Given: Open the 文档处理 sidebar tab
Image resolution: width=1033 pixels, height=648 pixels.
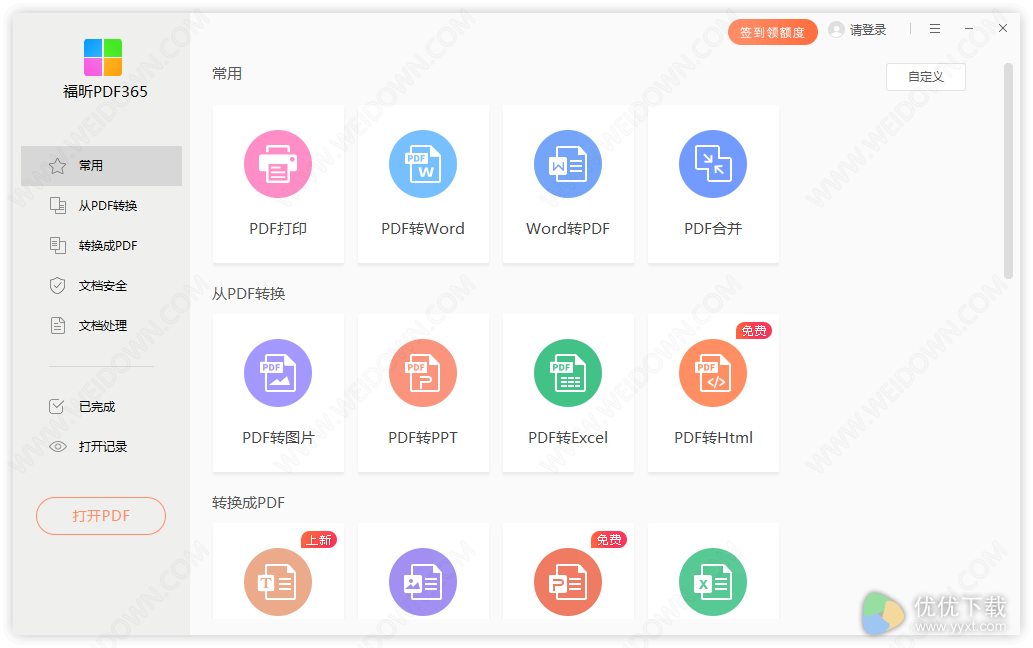Looking at the screenshot, I should (x=101, y=325).
